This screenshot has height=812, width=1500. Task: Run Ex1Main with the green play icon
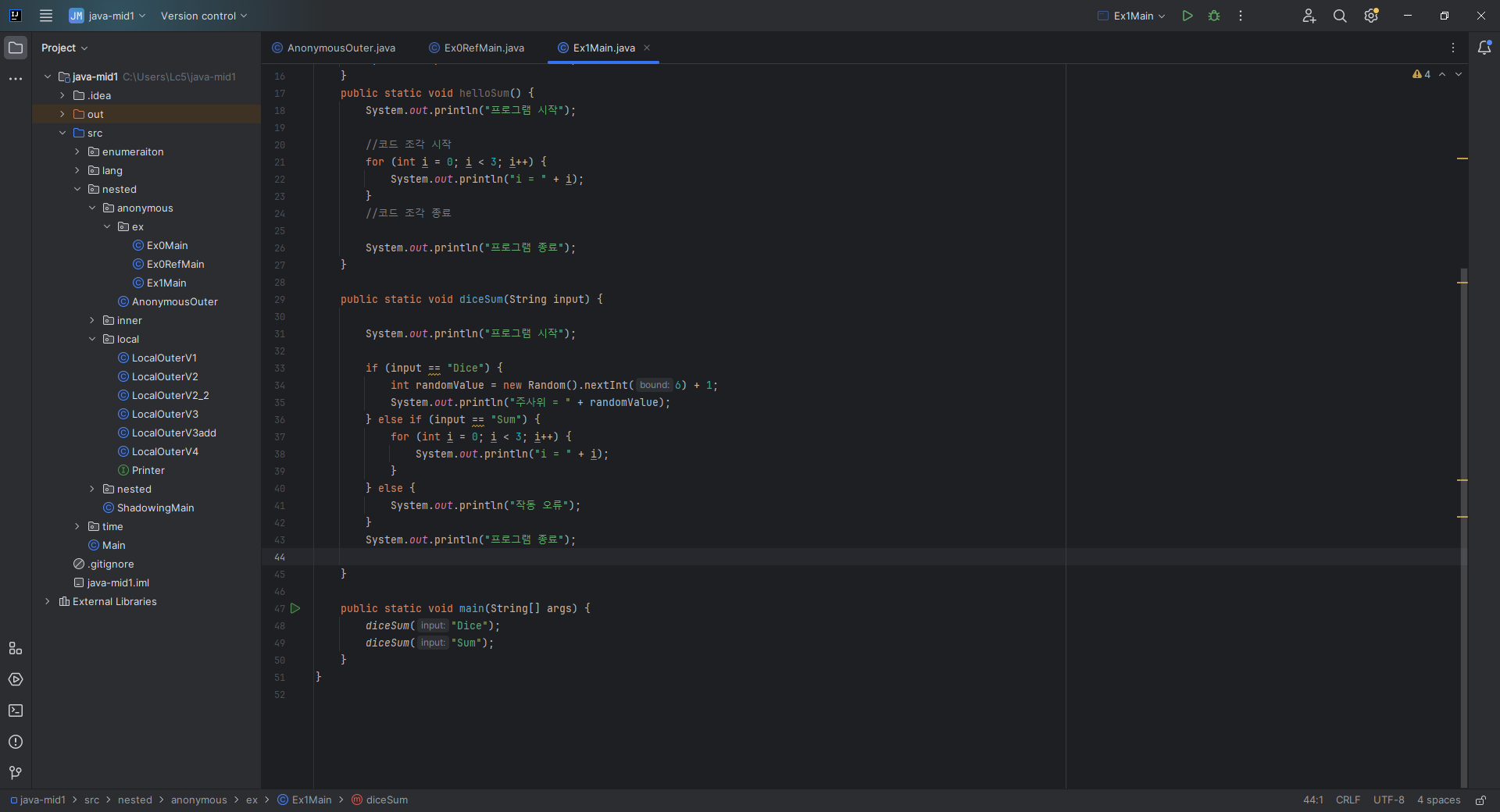click(1187, 16)
